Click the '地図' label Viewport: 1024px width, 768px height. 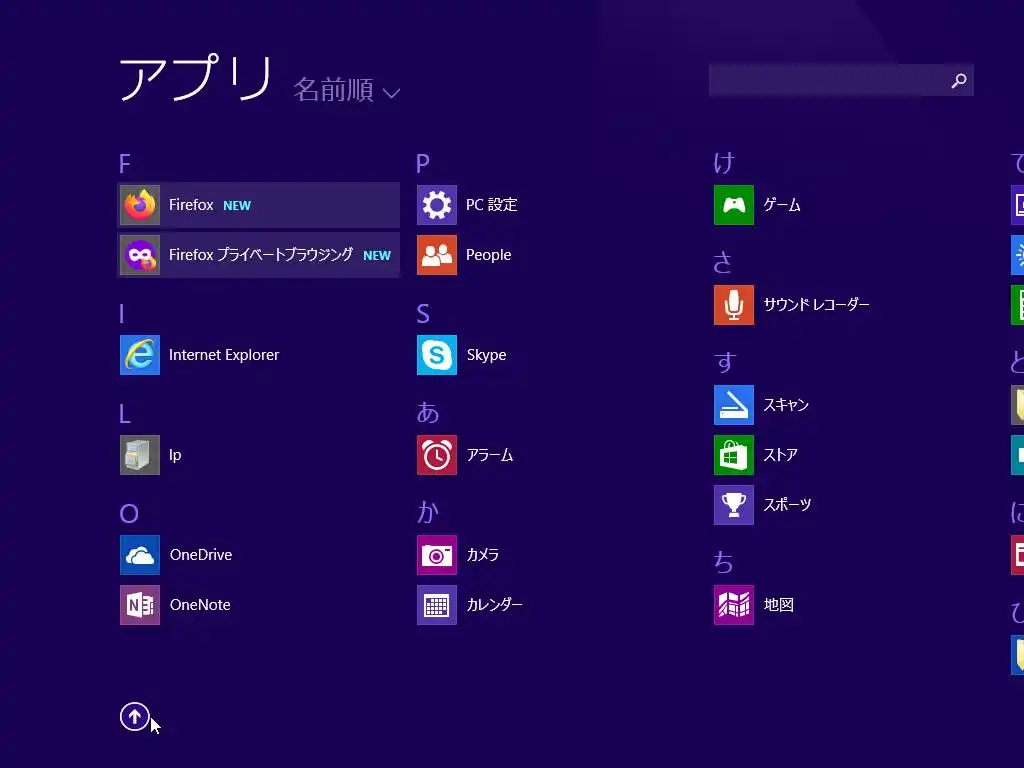click(x=778, y=605)
